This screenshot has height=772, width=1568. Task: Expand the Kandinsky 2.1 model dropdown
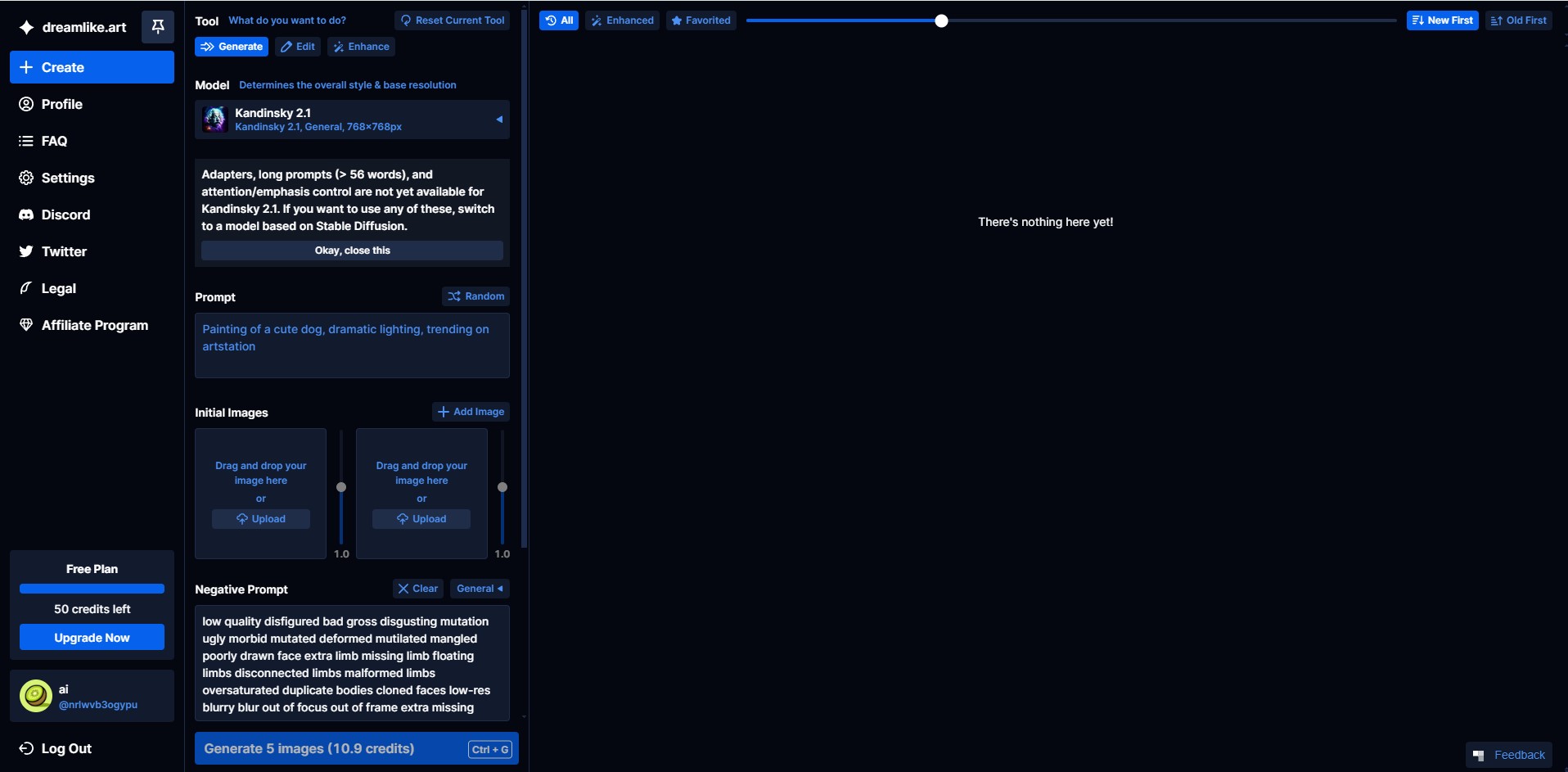[352, 120]
